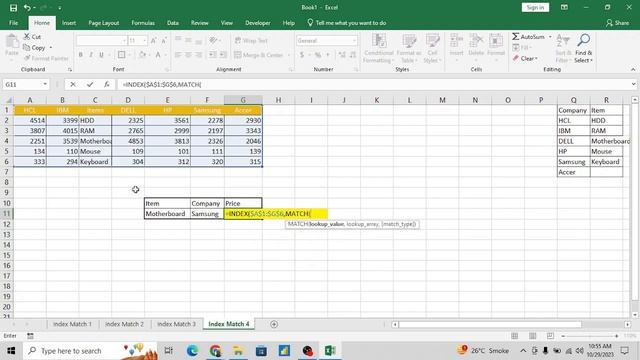The height and width of the screenshot is (360, 640).
Task: Open the Formulas ribbon tab
Action: (x=143, y=23)
